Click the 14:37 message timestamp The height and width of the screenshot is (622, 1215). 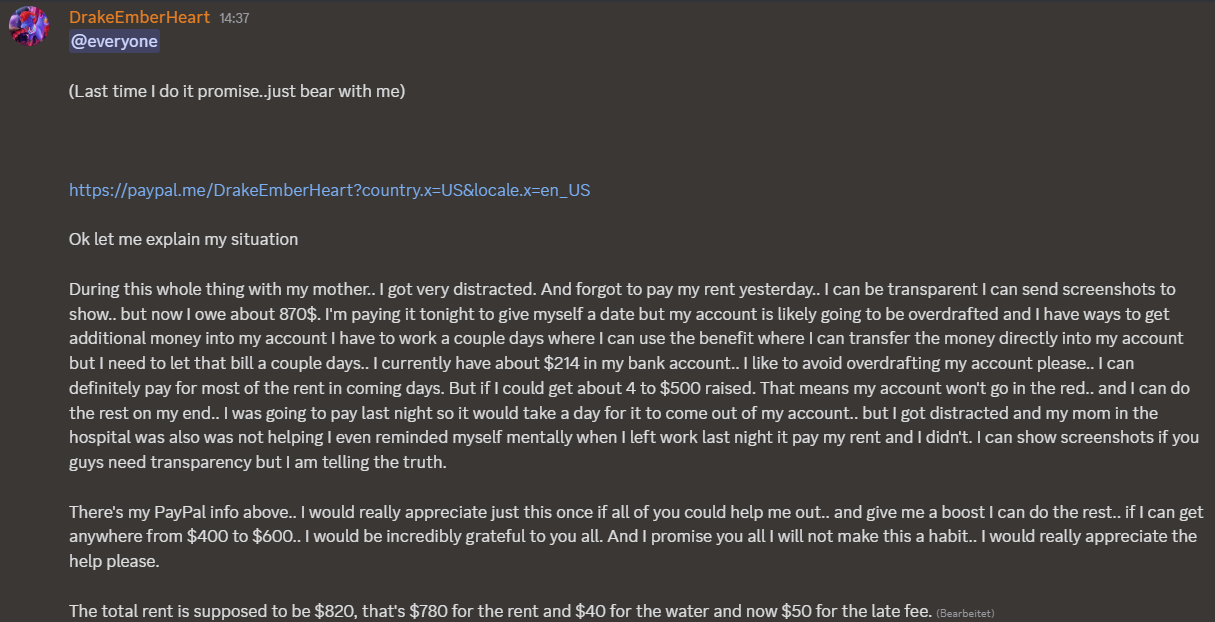[x=234, y=18]
